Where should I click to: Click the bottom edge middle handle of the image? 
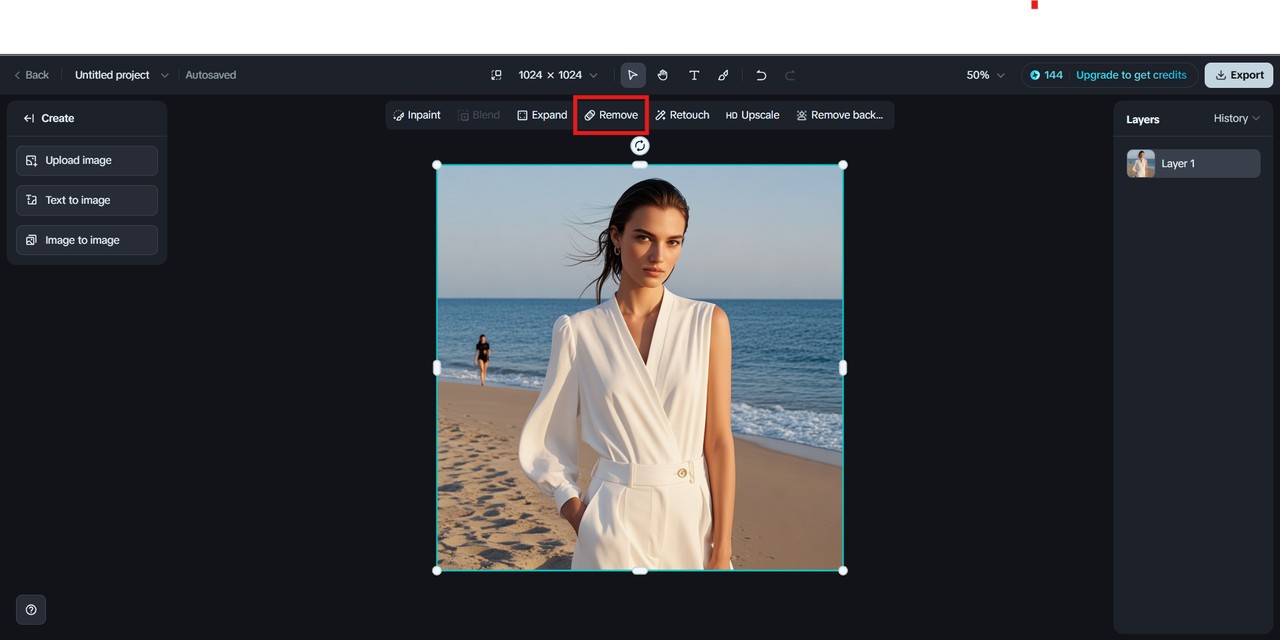640,571
